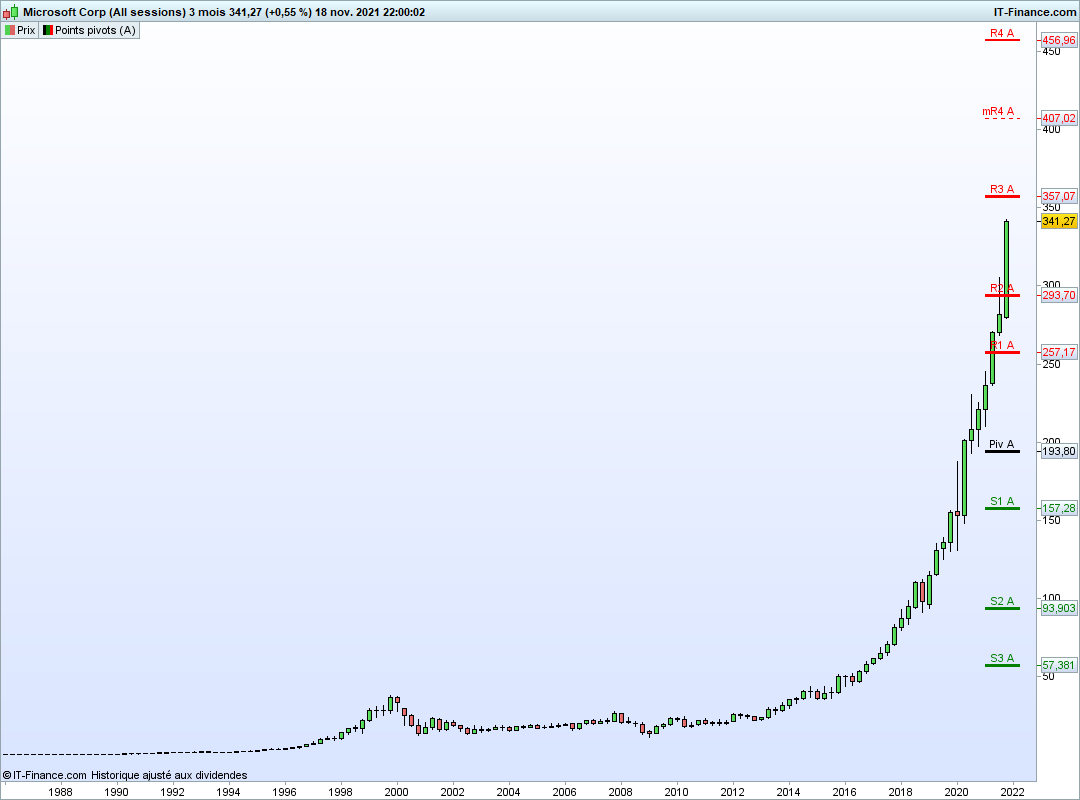Click the 407,02 price tag on axis
Image resolution: width=1080 pixels, height=800 pixels.
tap(1059, 118)
